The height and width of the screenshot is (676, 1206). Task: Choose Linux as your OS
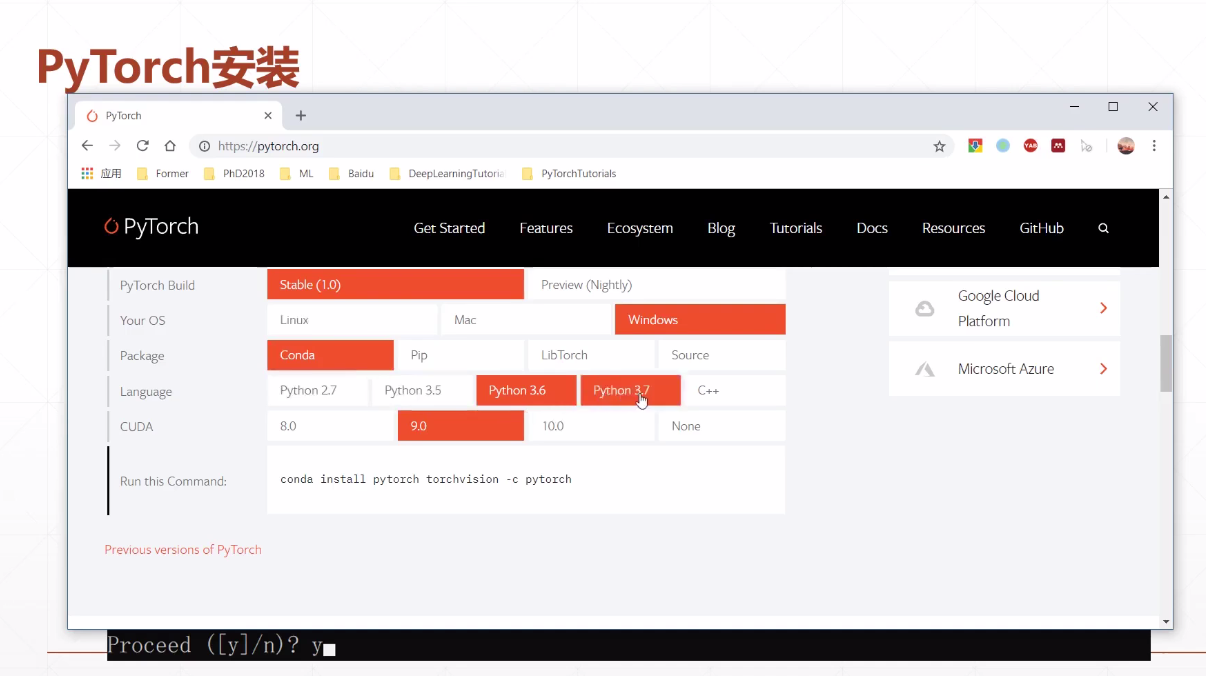(x=352, y=320)
